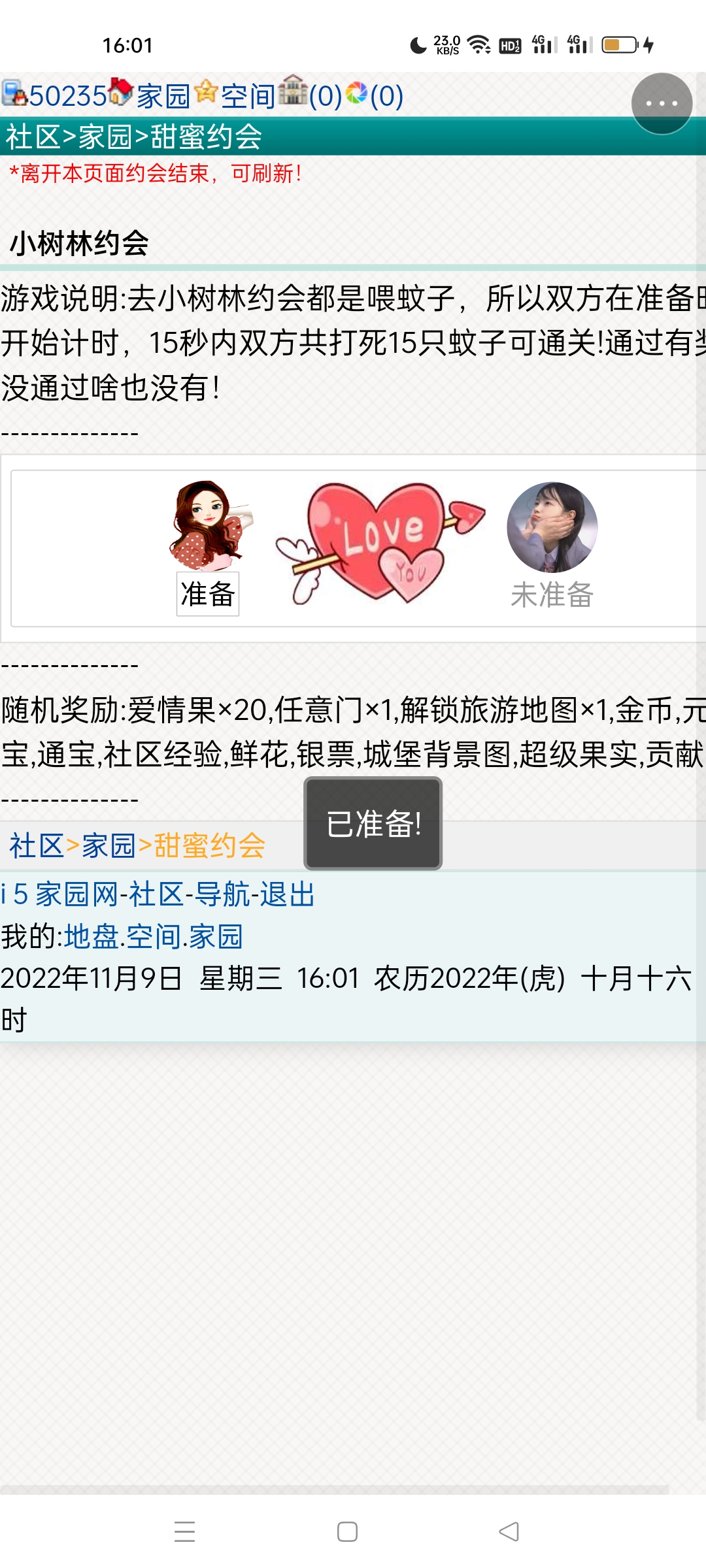
Task: Tap the Android back navigation icon
Action: [509, 1531]
